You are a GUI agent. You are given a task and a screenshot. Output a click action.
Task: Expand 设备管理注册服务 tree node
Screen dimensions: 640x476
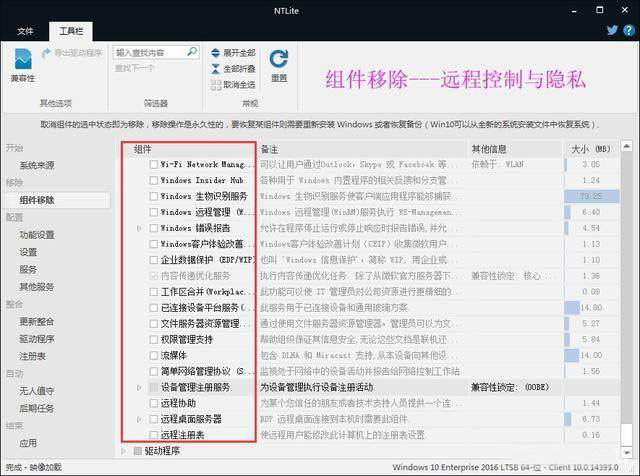[139, 387]
